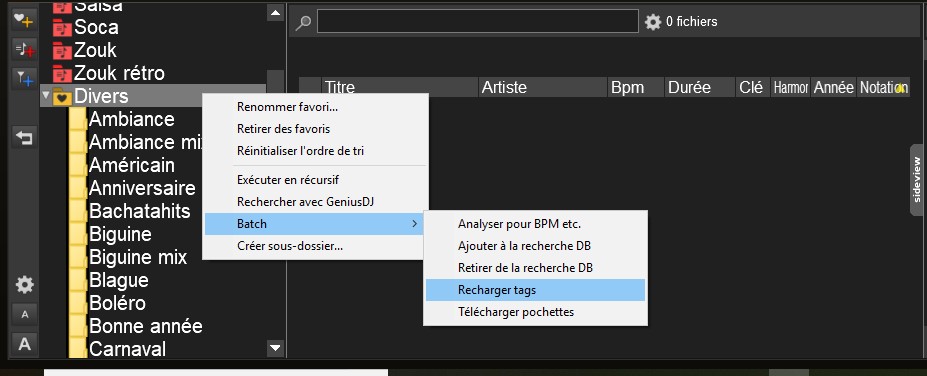
Task: Sort by the Notation column header
Action: pos(883,87)
